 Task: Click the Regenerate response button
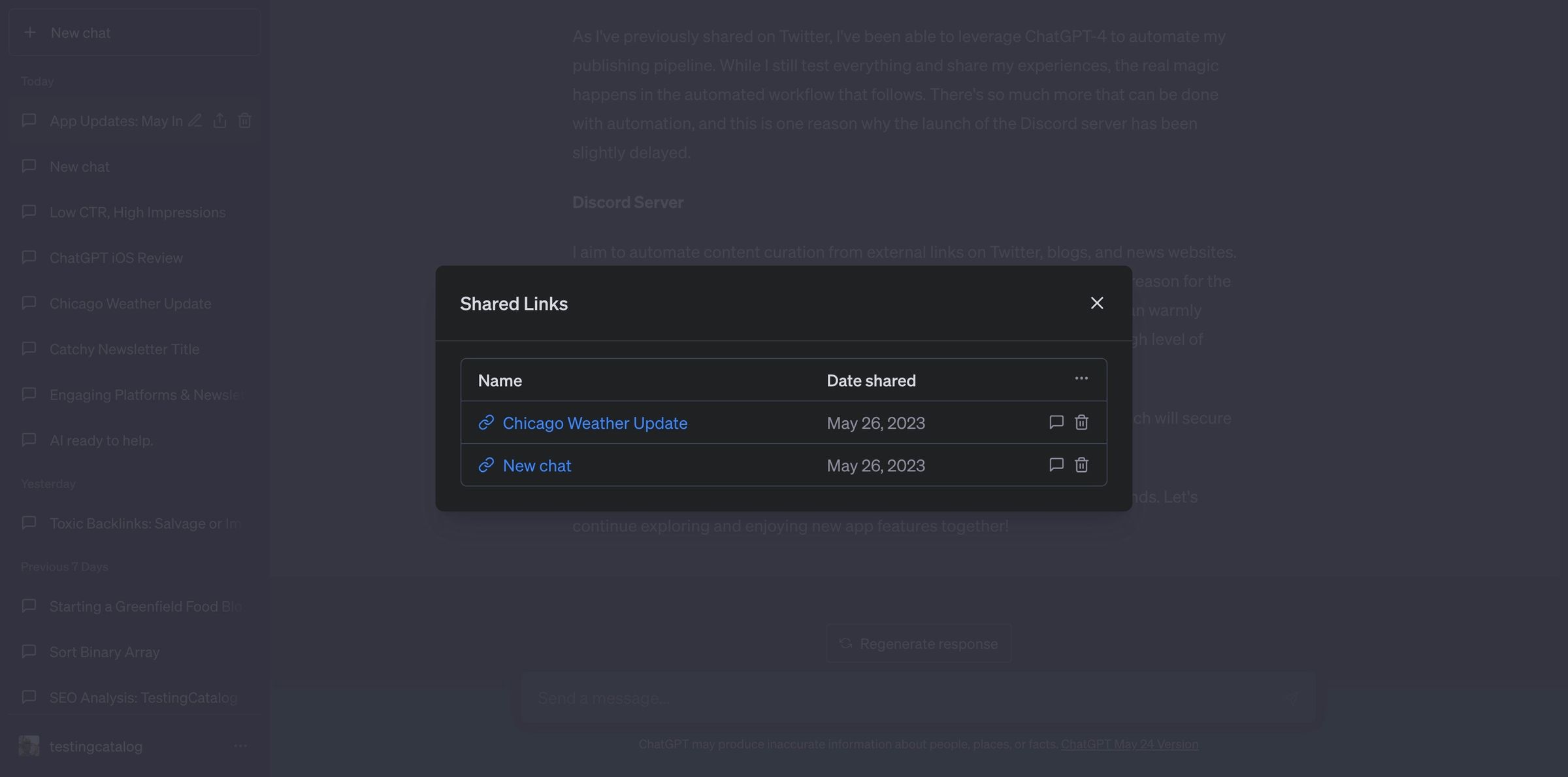[x=918, y=643]
